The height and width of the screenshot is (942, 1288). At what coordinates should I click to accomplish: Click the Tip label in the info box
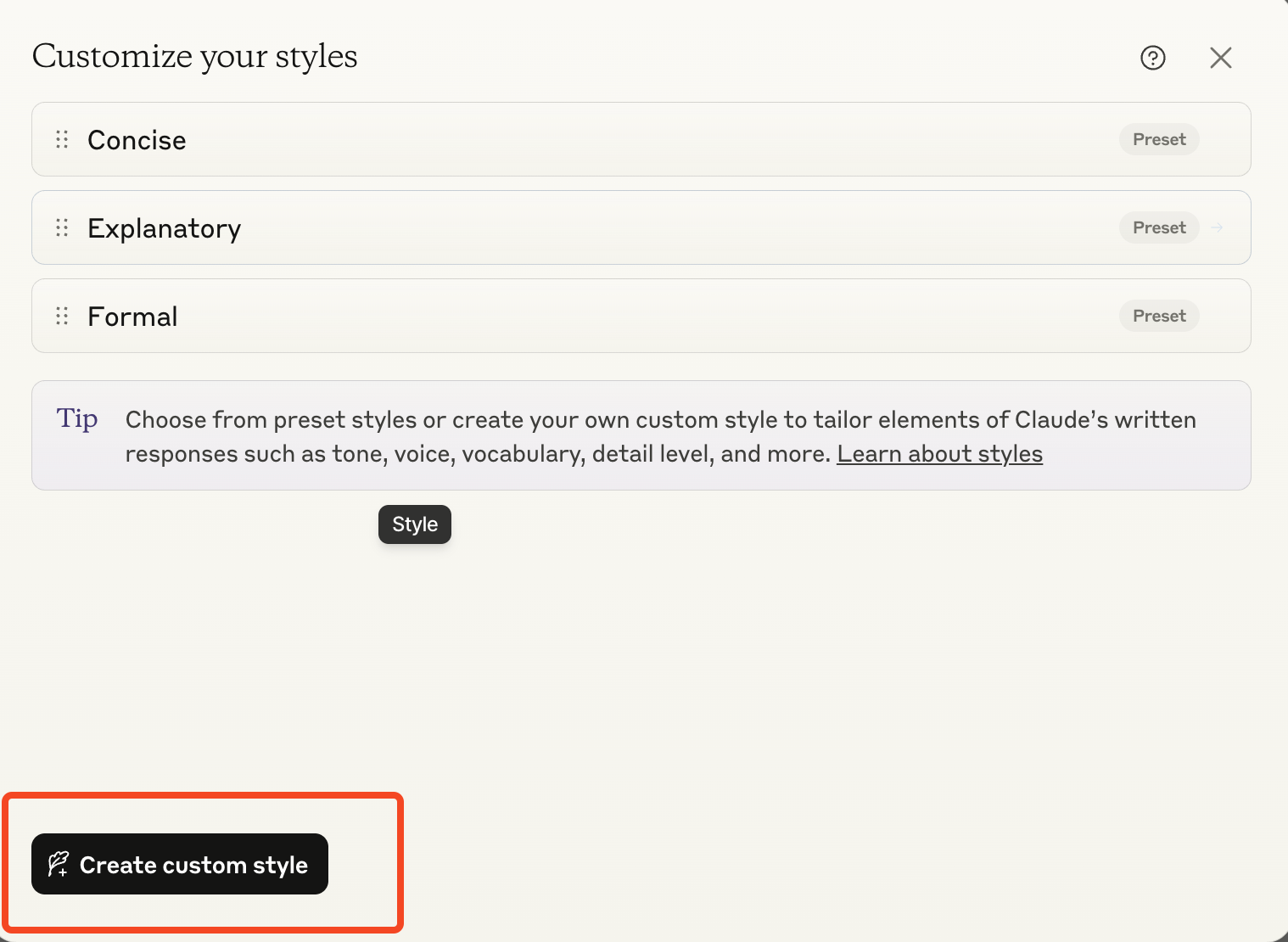76,418
